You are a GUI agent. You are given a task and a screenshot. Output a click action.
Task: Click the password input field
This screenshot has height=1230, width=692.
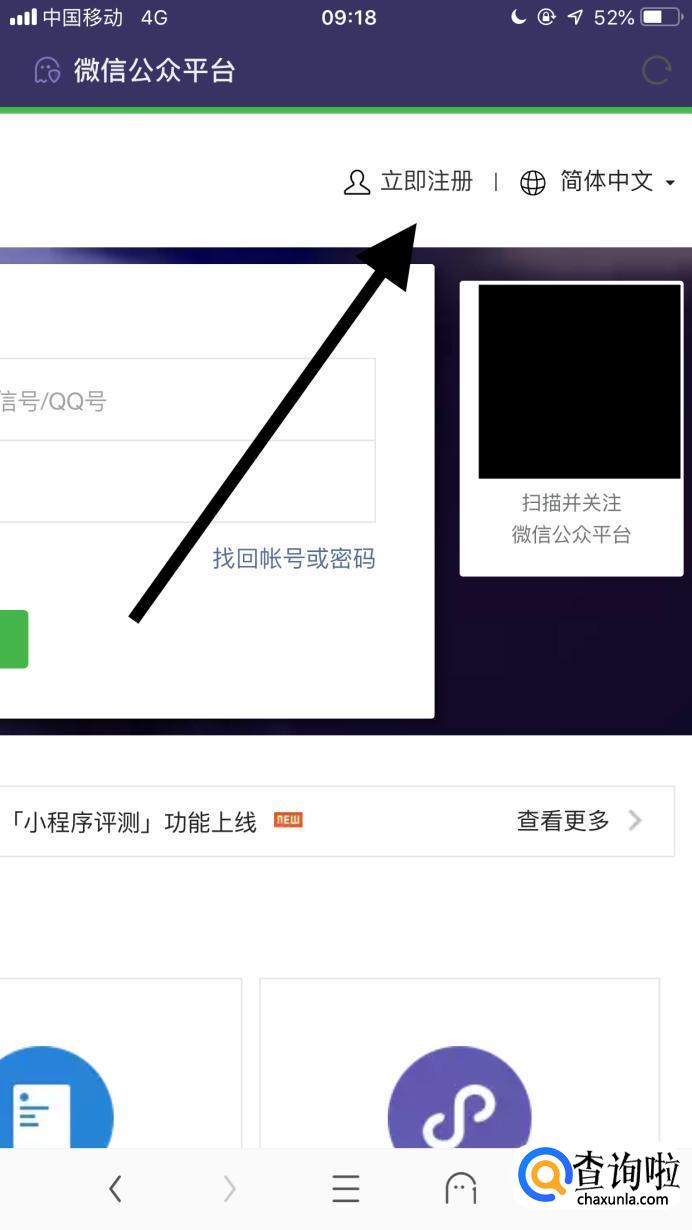tap(187, 481)
